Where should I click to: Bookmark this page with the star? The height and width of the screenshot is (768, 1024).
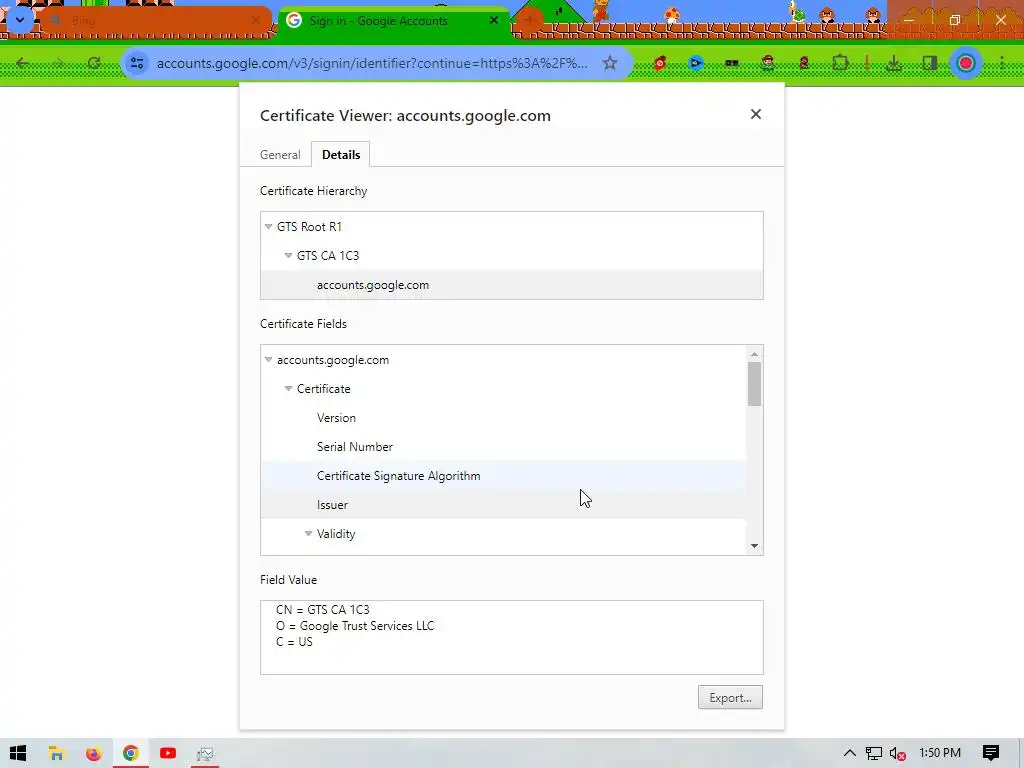[610, 63]
